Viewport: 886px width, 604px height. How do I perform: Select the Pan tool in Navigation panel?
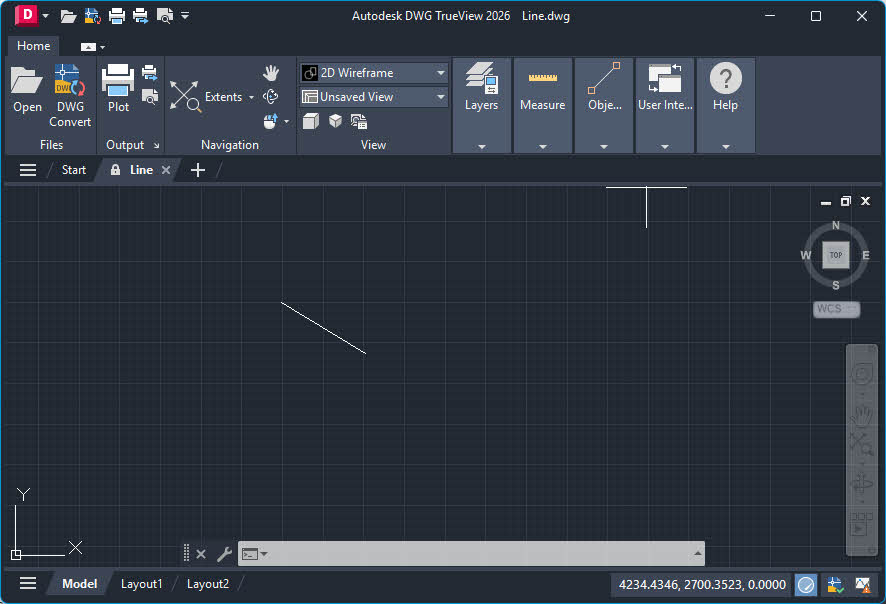(271, 72)
